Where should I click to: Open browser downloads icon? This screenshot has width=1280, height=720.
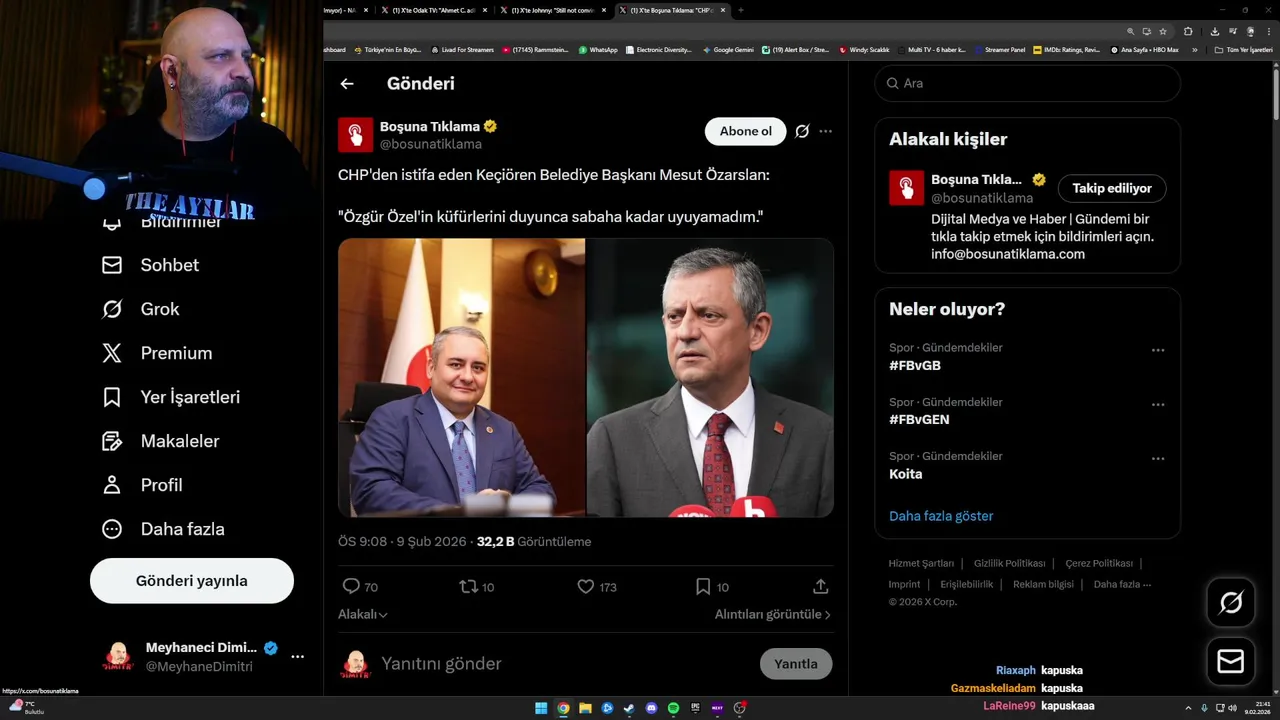point(1214,31)
